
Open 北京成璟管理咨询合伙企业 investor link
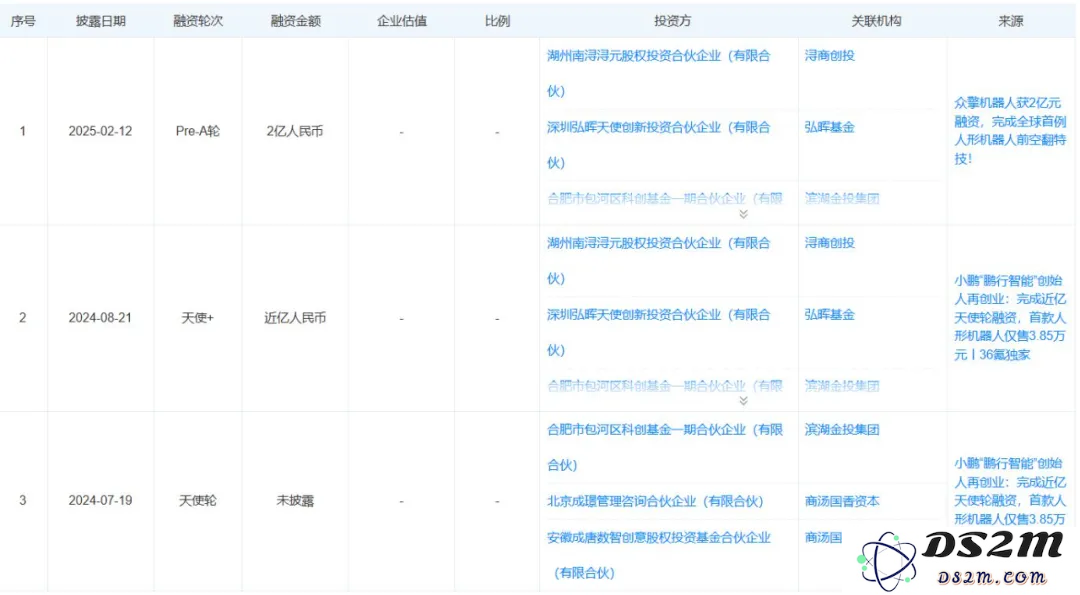coord(655,501)
